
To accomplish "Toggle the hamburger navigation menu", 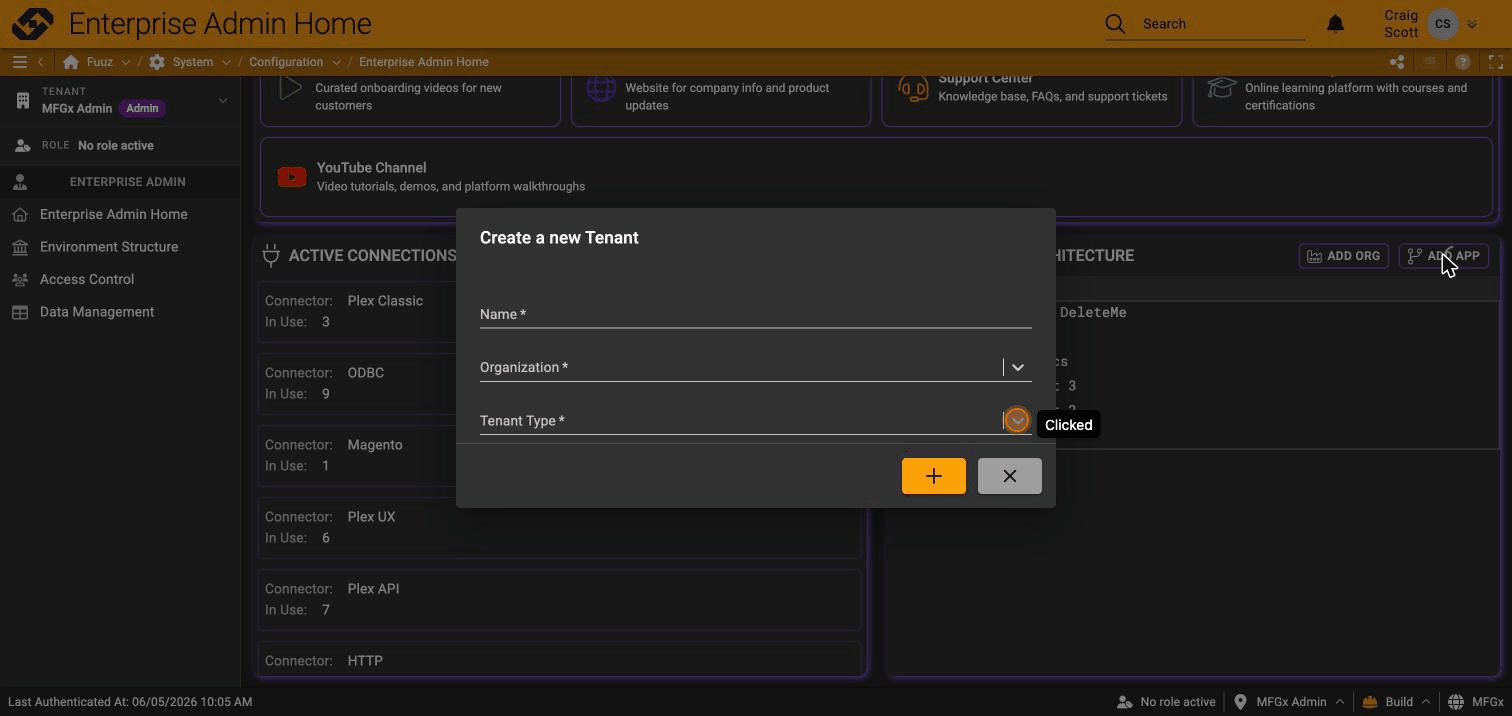I will 19,62.
